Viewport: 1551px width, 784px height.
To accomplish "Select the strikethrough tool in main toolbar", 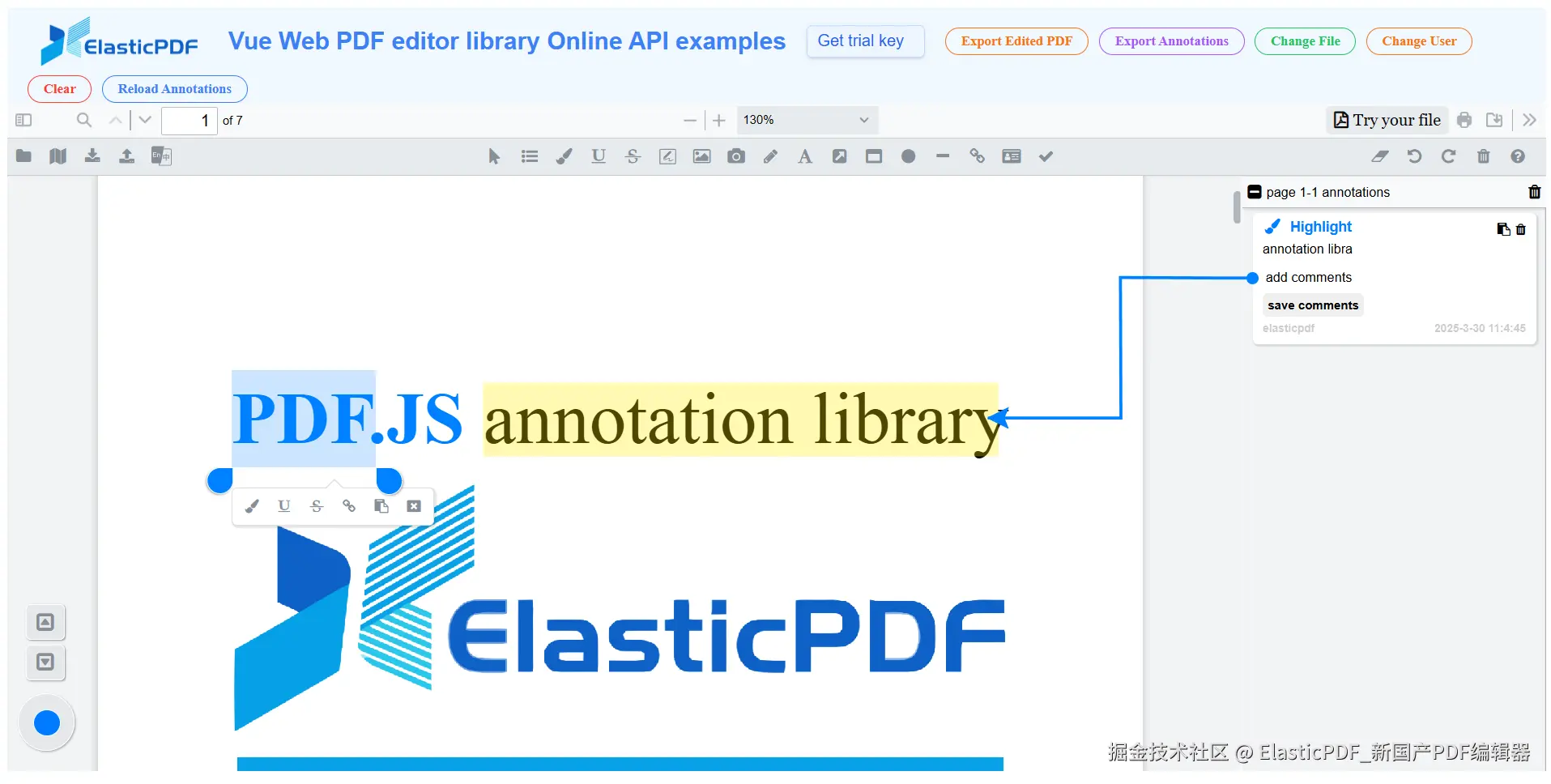I will click(633, 156).
